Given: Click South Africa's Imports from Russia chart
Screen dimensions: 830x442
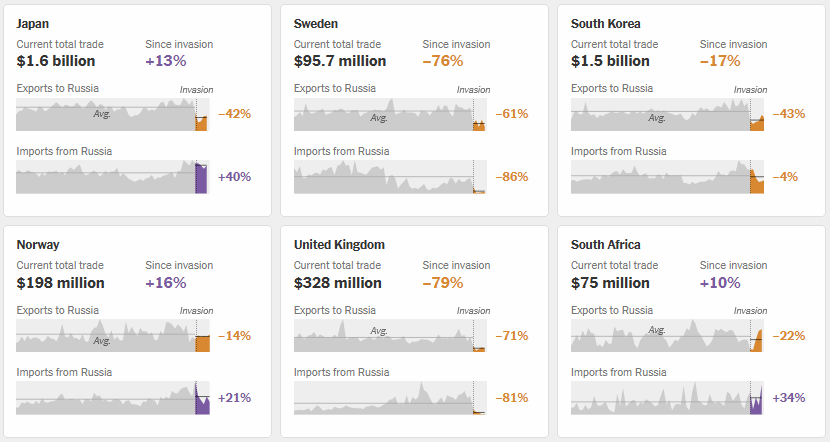Looking at the screenshot, I should point(666,398).
